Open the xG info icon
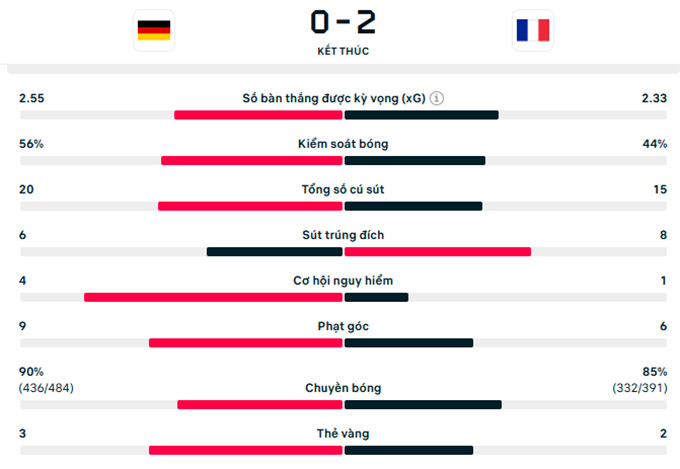The width and height of the screenshot is (680, 469). tap(436, 98)
